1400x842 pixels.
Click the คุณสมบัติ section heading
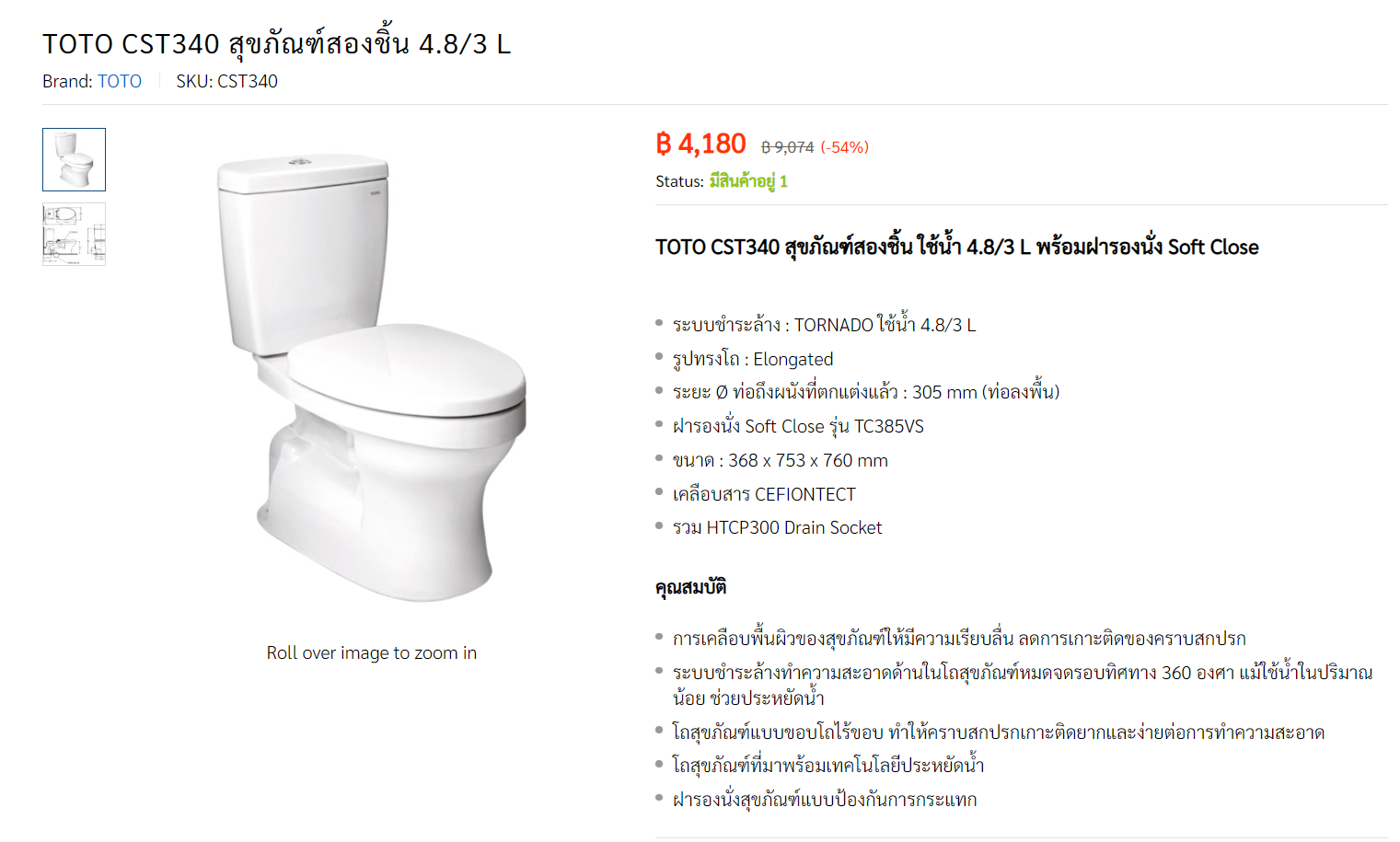[x=691, y=587]
